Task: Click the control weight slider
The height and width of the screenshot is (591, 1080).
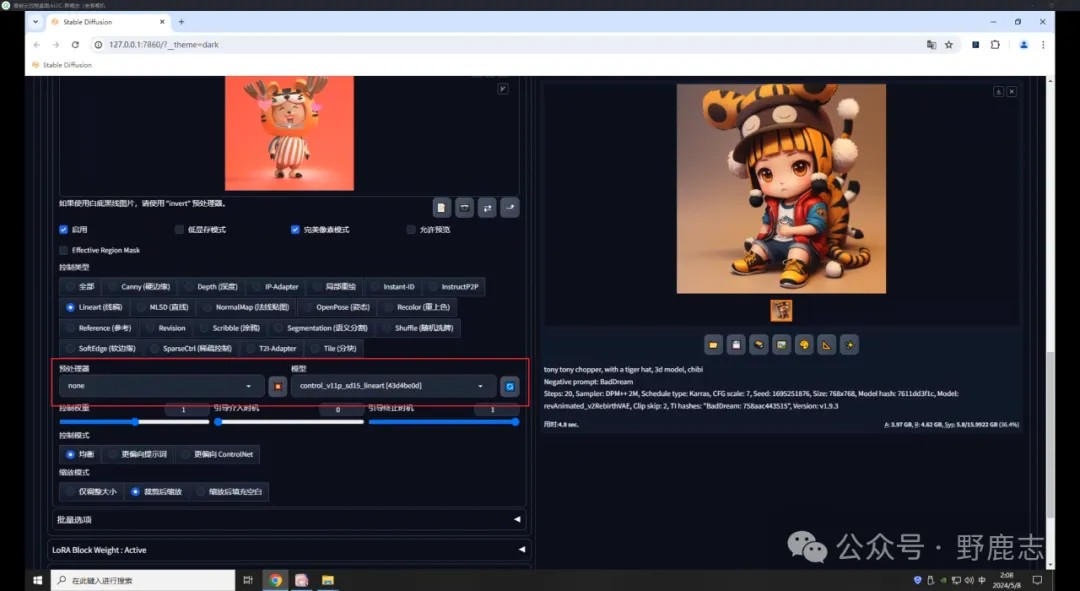Action: [x=134, y=422]
